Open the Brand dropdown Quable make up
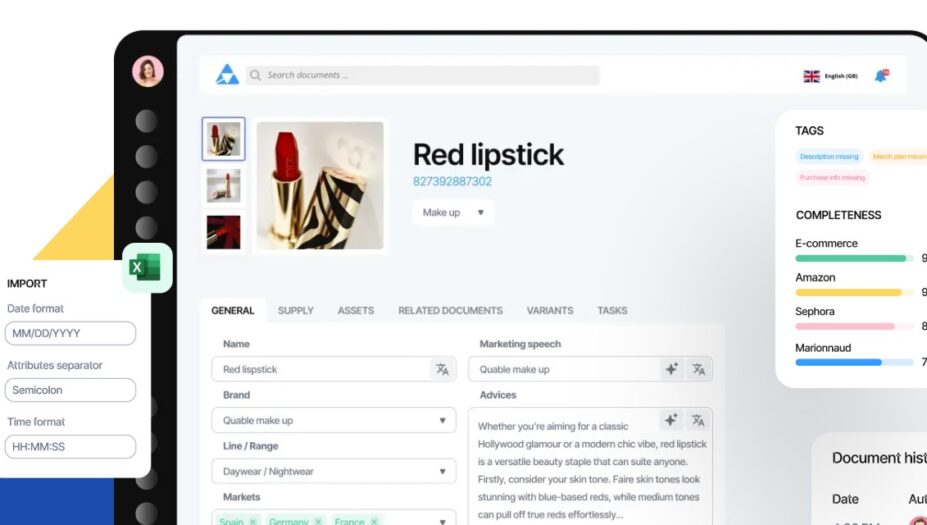 click(x=334, y=420)
